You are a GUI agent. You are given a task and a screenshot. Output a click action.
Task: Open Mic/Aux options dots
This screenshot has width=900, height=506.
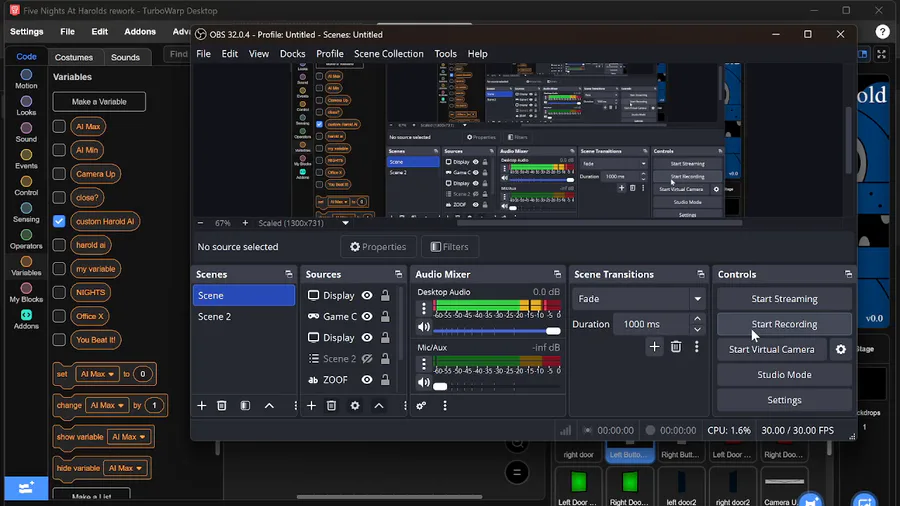pos(424,363)
